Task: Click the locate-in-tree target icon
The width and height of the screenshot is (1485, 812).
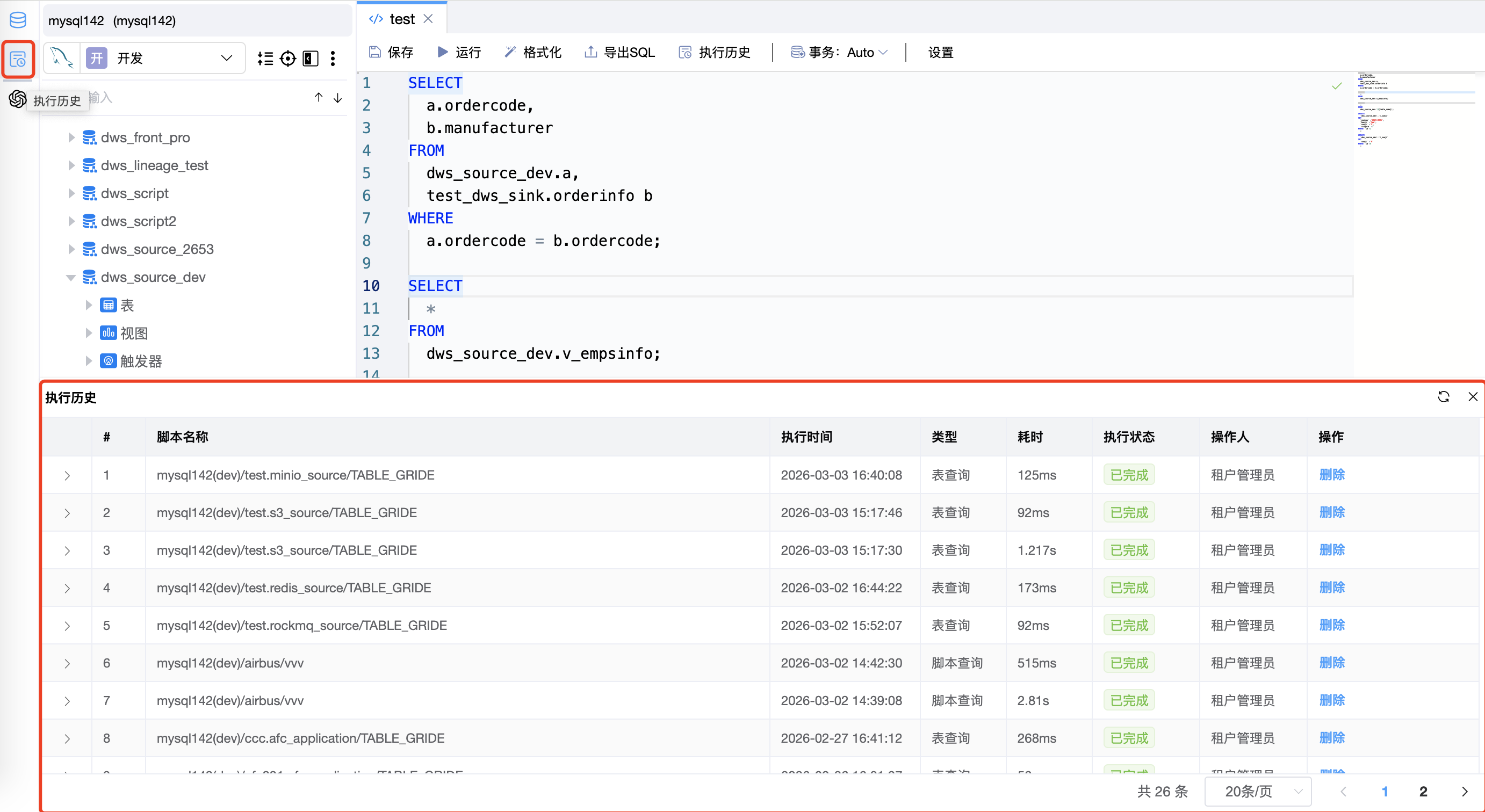Action: pyautogui.click(x=287, y=58)
